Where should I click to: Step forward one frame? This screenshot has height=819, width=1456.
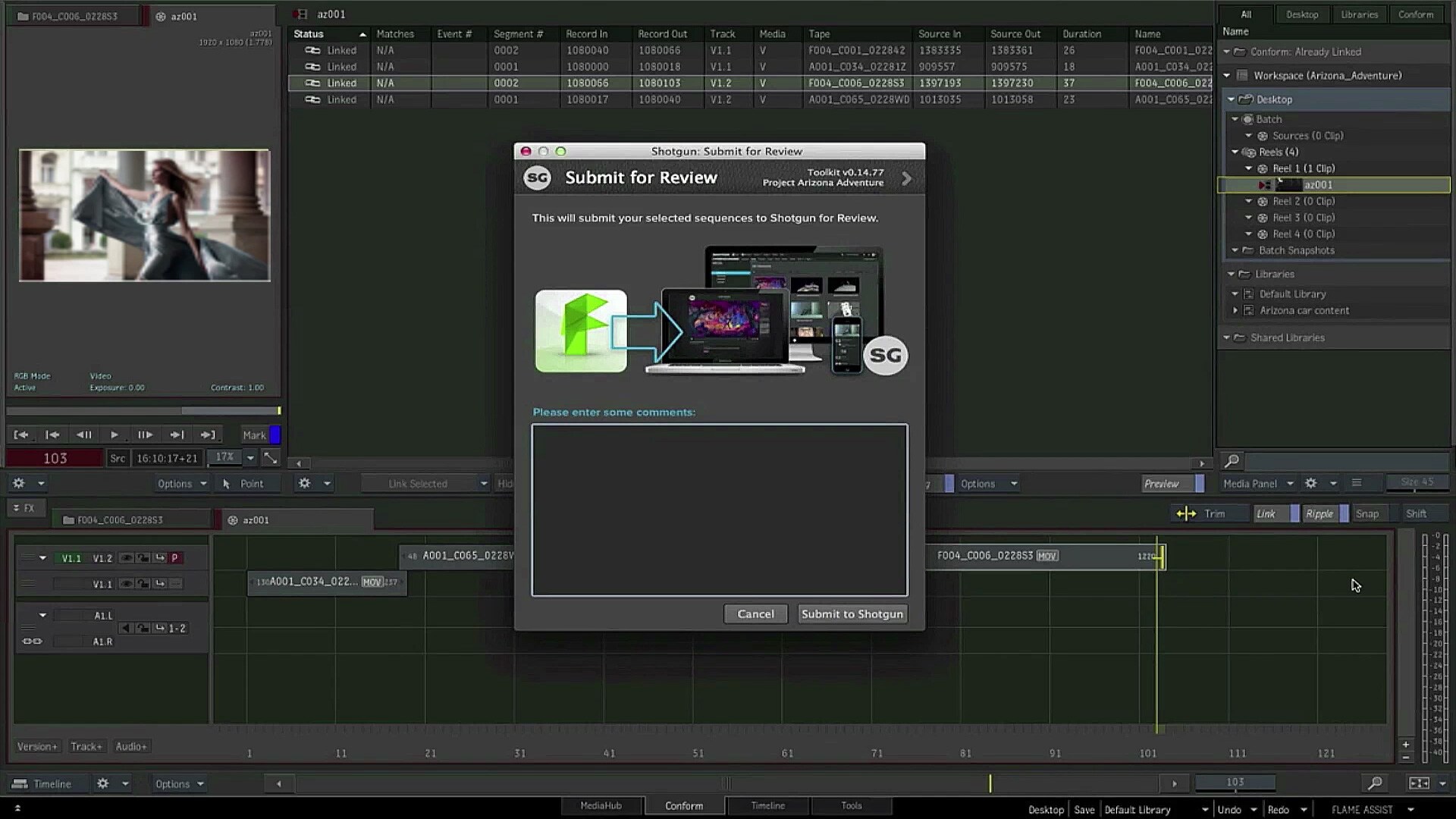(x=145, y=435)
